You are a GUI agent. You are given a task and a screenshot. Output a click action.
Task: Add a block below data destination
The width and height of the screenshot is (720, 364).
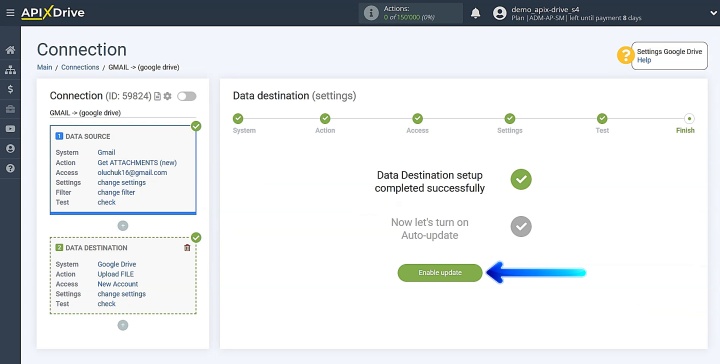123,325
